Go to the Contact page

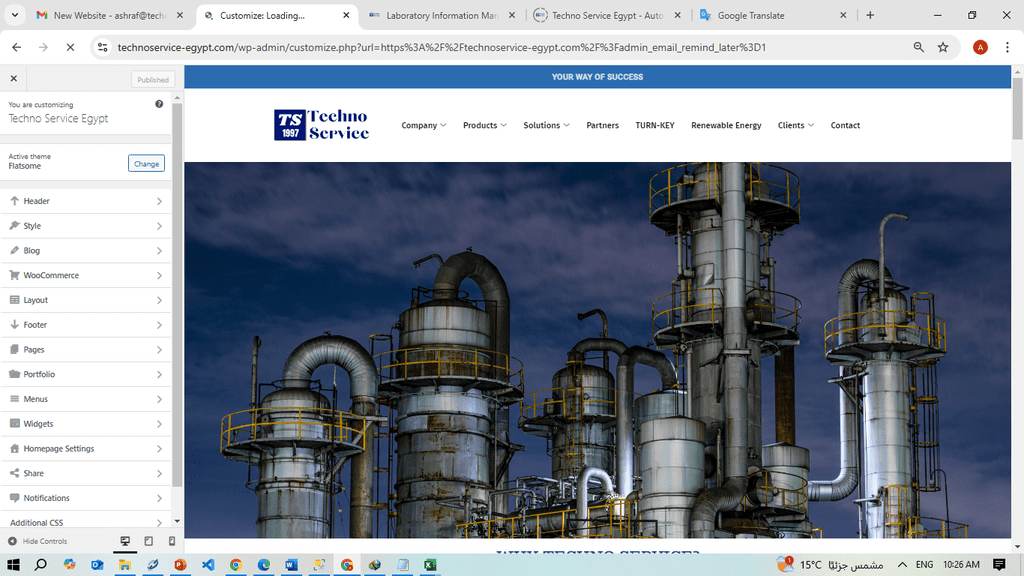click(x=845, y=125)
